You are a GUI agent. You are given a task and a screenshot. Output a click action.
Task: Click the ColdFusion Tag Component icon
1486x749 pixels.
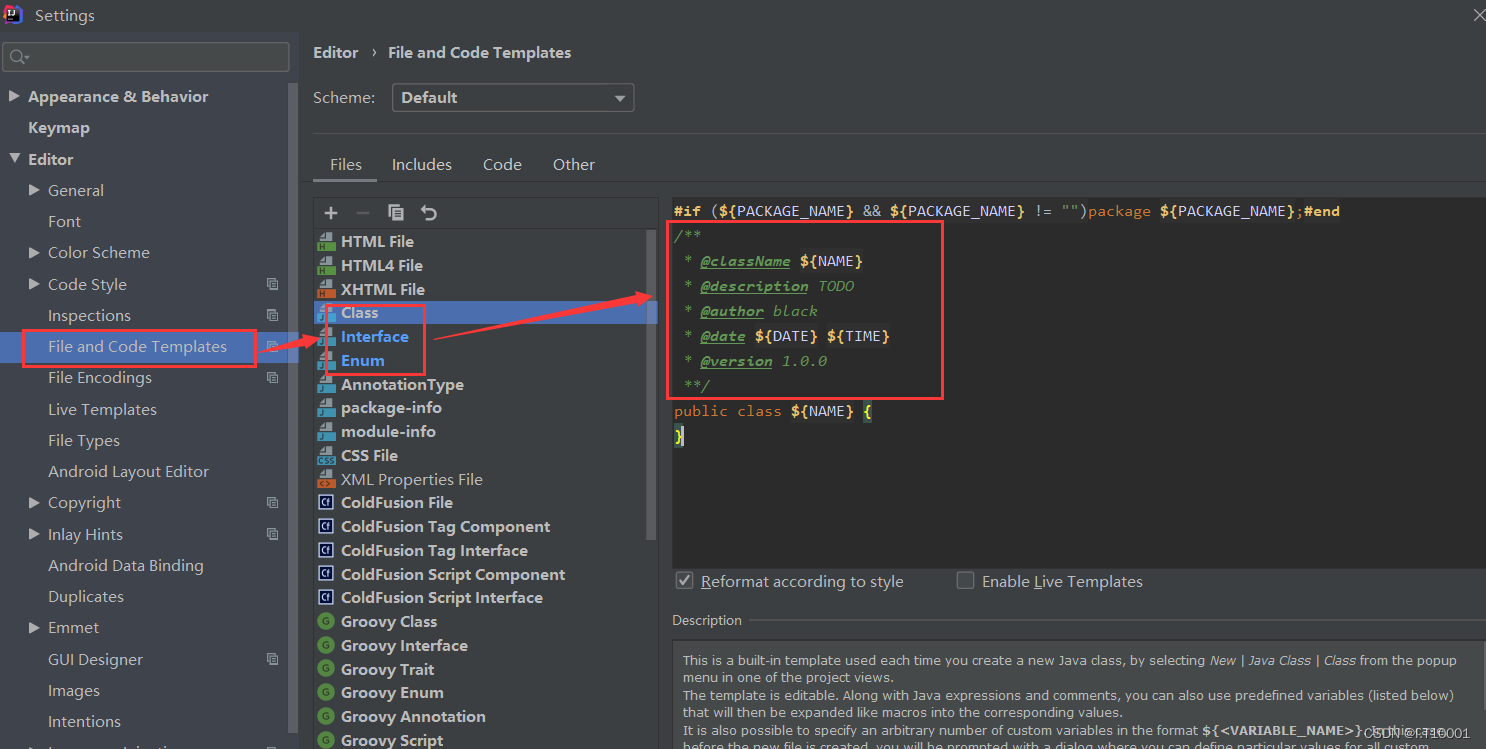[x=325, y=527]
